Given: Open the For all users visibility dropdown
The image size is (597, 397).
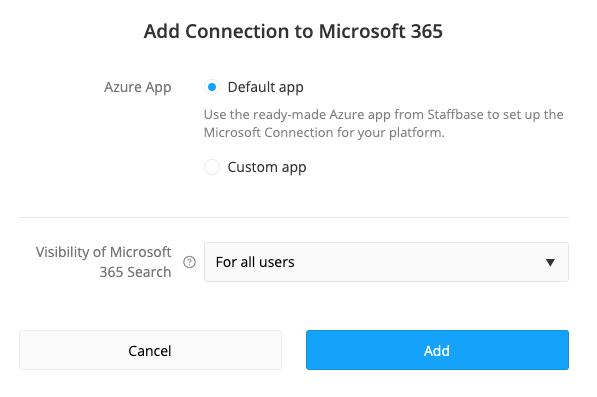Looking at the screenshot, I should tap(386, 262).
